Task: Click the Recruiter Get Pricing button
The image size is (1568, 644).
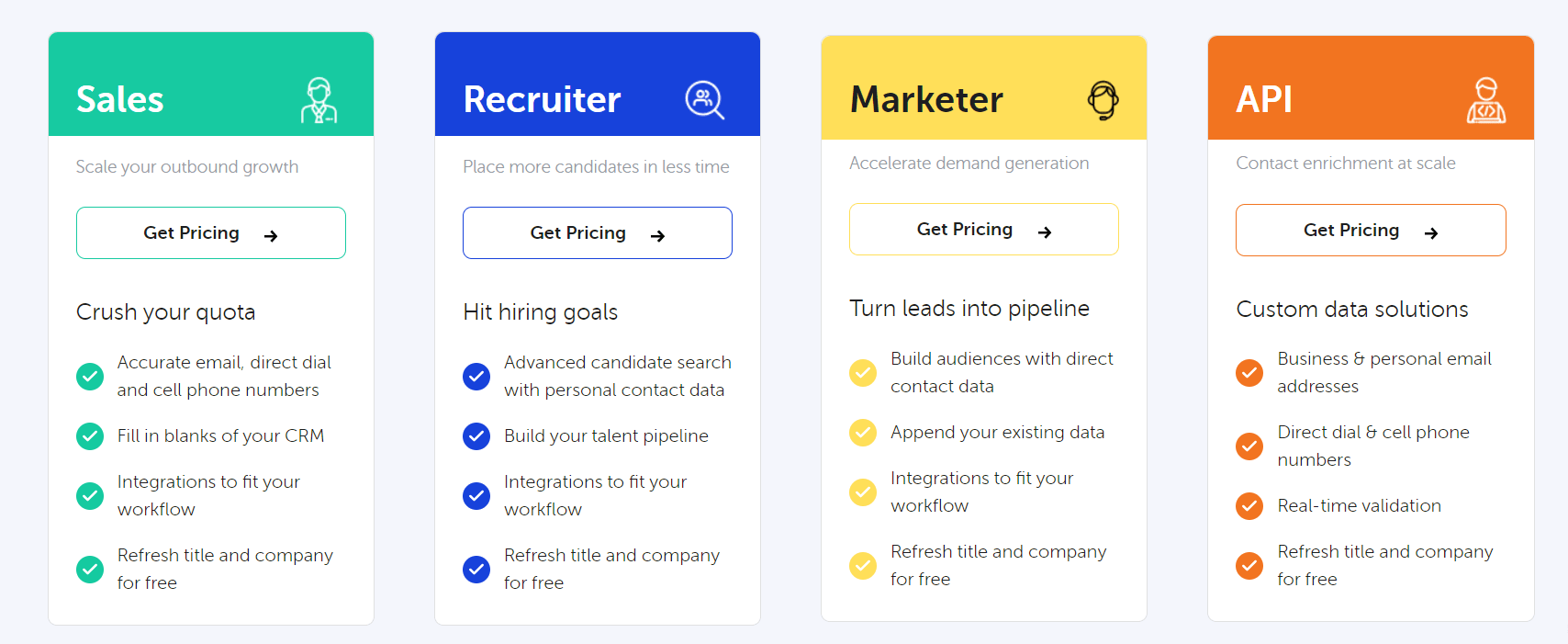Action: (x=597, y=232)
